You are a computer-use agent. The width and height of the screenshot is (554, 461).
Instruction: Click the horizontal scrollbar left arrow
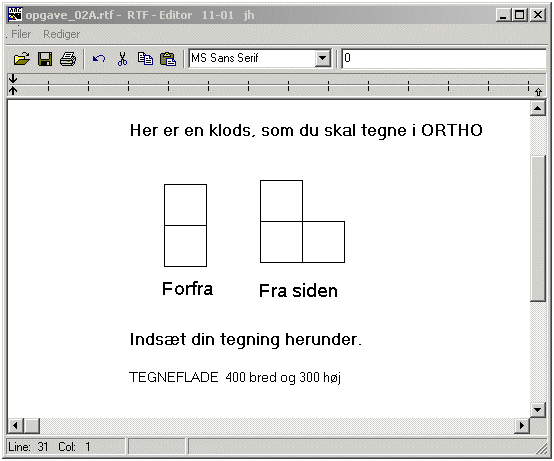click(x=15, y=425)
